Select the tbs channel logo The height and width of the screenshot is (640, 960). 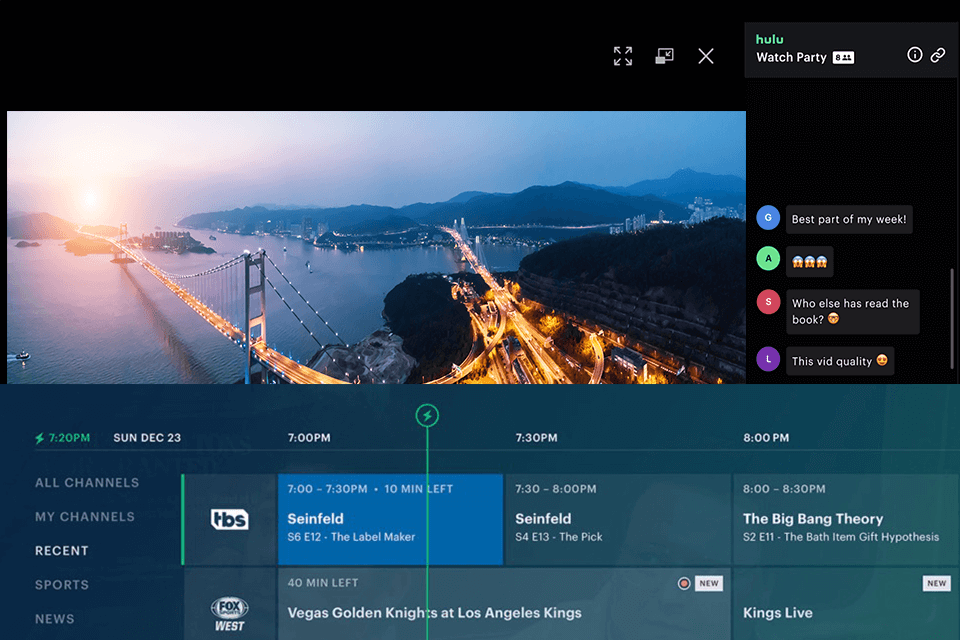pos(228,519)
